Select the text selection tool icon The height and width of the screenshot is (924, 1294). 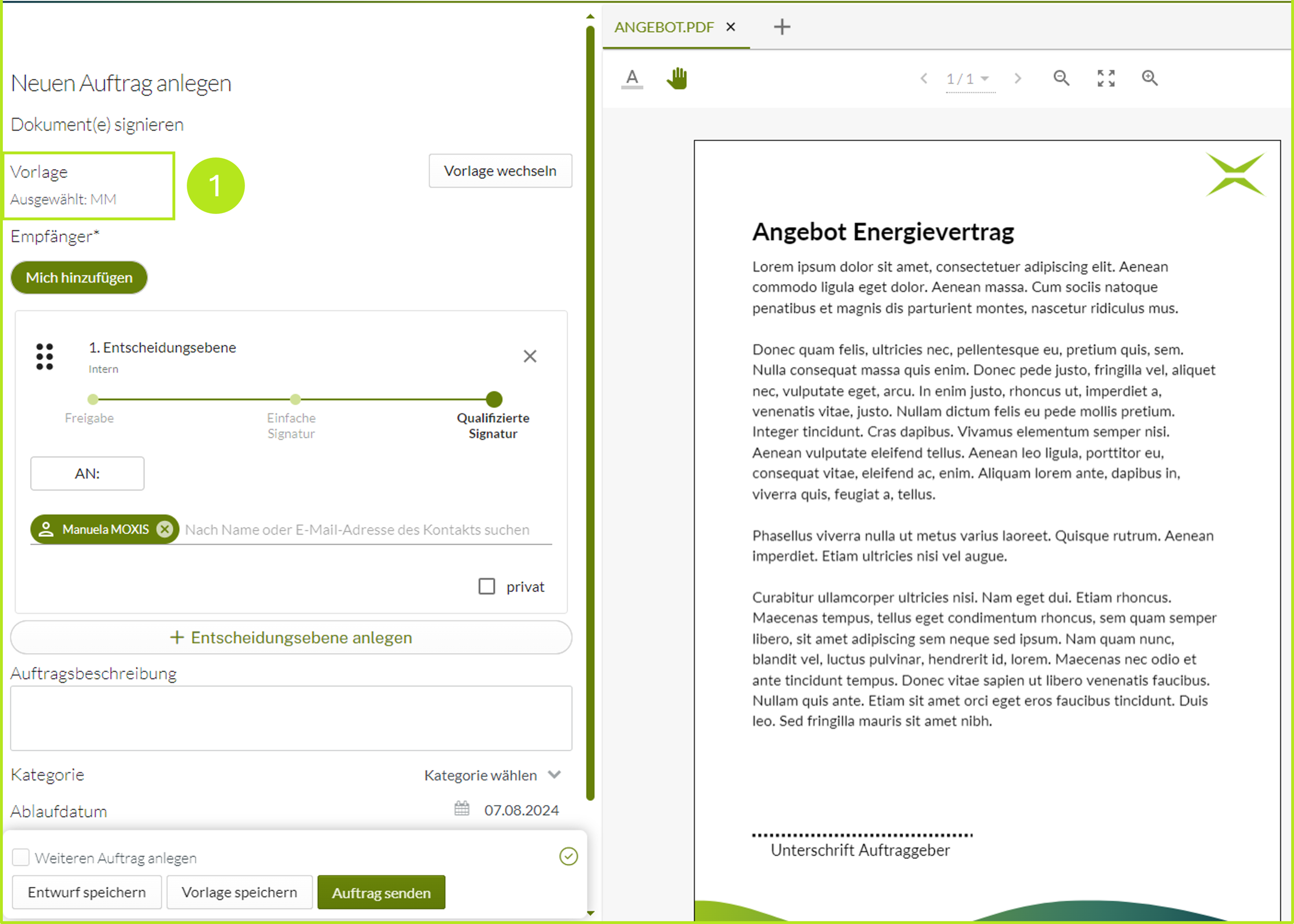(x=632, y=78)
